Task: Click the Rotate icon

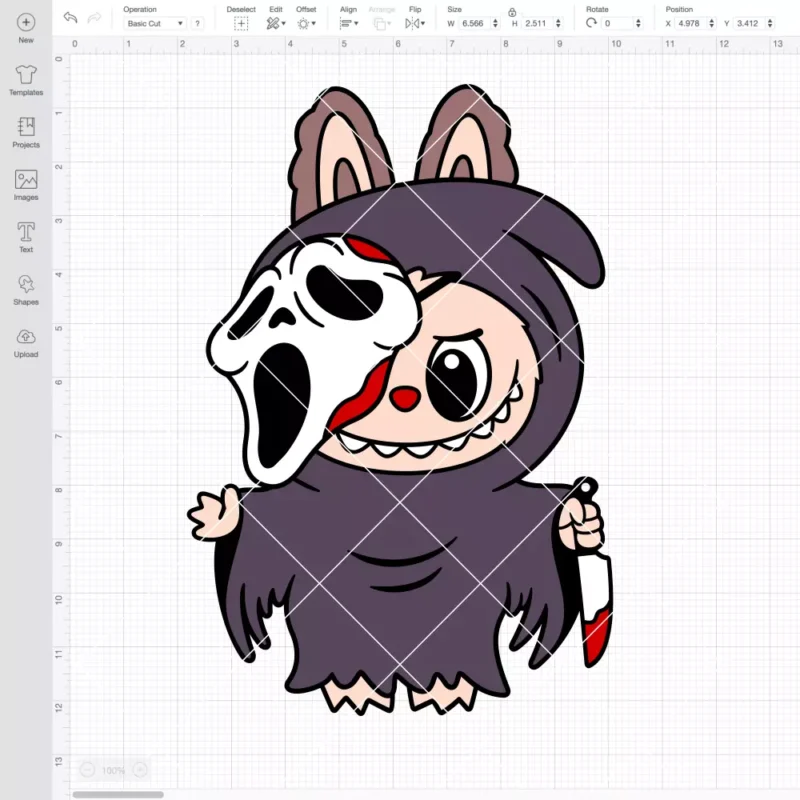Action: coord(591,23)
